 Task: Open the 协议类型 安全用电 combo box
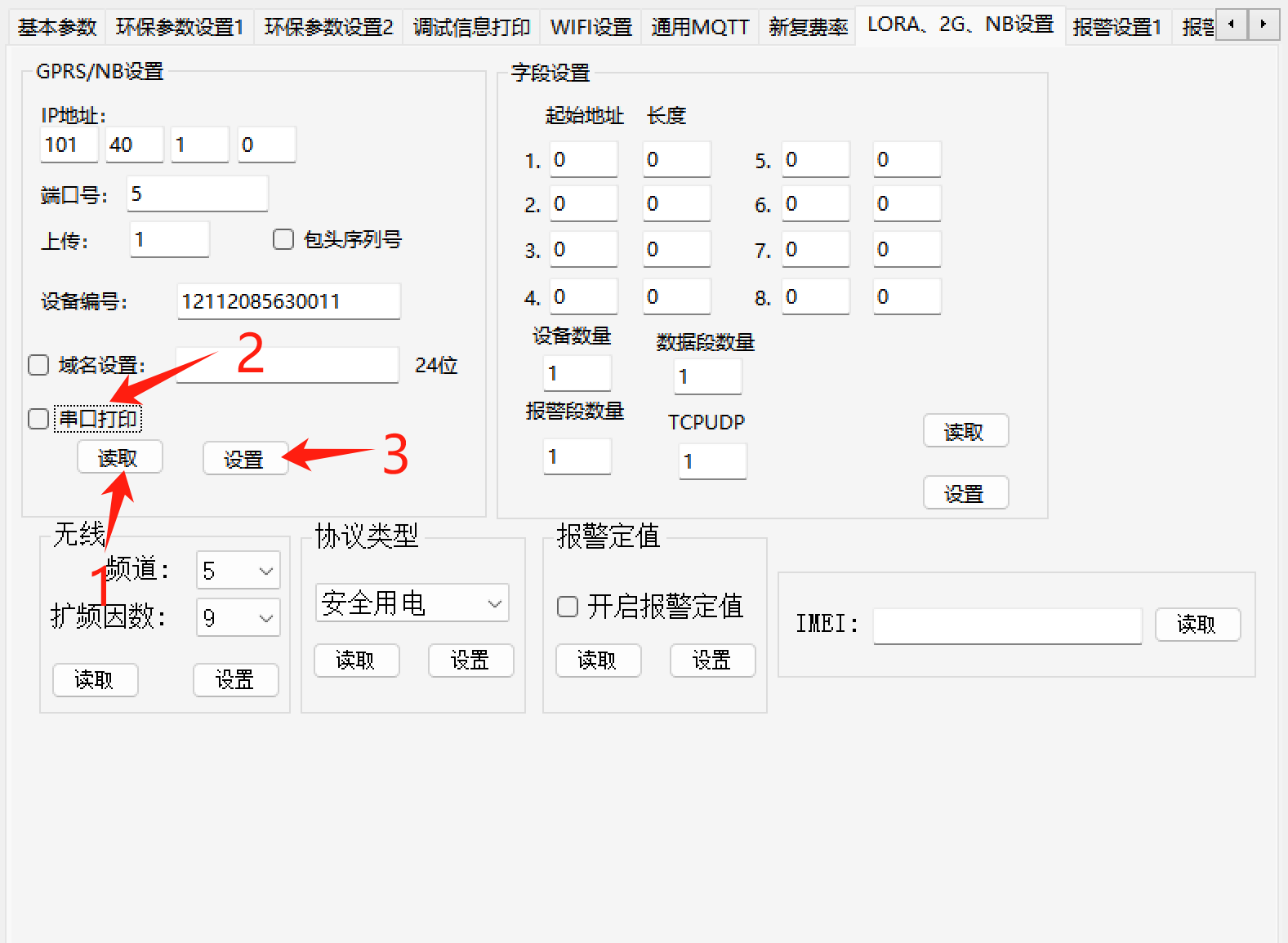[x=412, y=603]
